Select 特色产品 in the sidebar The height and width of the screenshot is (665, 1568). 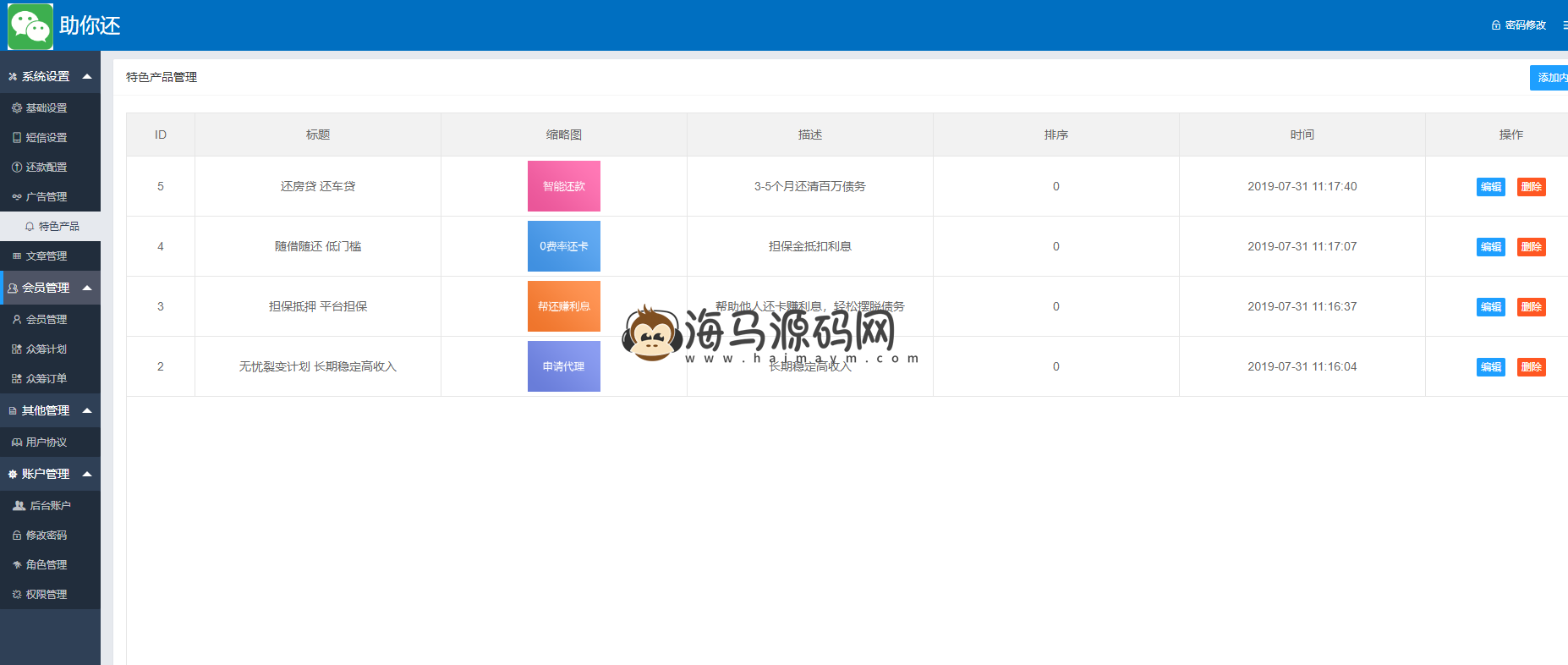pos(58,227)
